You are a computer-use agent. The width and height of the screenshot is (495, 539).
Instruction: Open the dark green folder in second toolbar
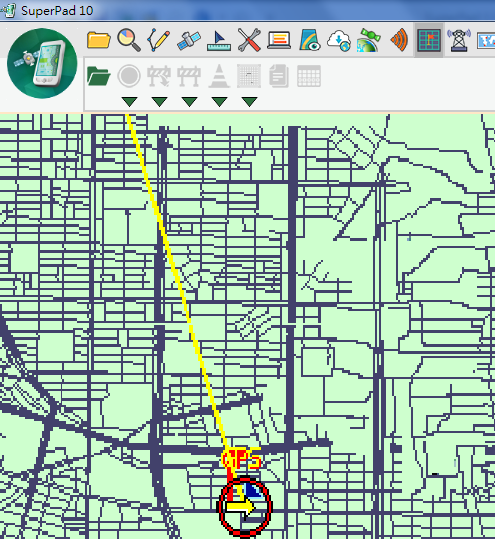pyautogui.click(x=99, y=76)
